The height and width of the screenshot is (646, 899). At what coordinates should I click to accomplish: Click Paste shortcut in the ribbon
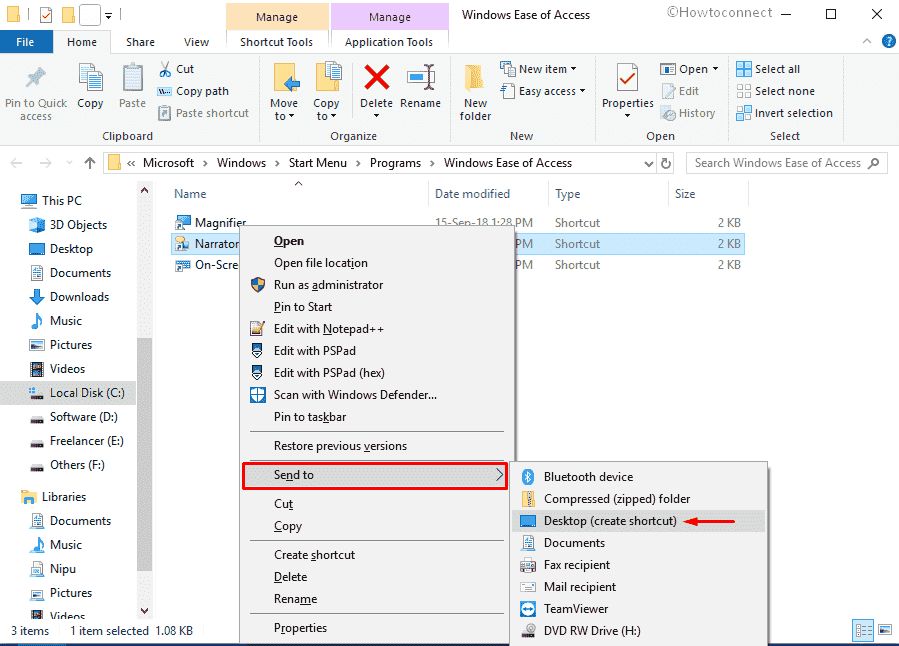[204, 113]
